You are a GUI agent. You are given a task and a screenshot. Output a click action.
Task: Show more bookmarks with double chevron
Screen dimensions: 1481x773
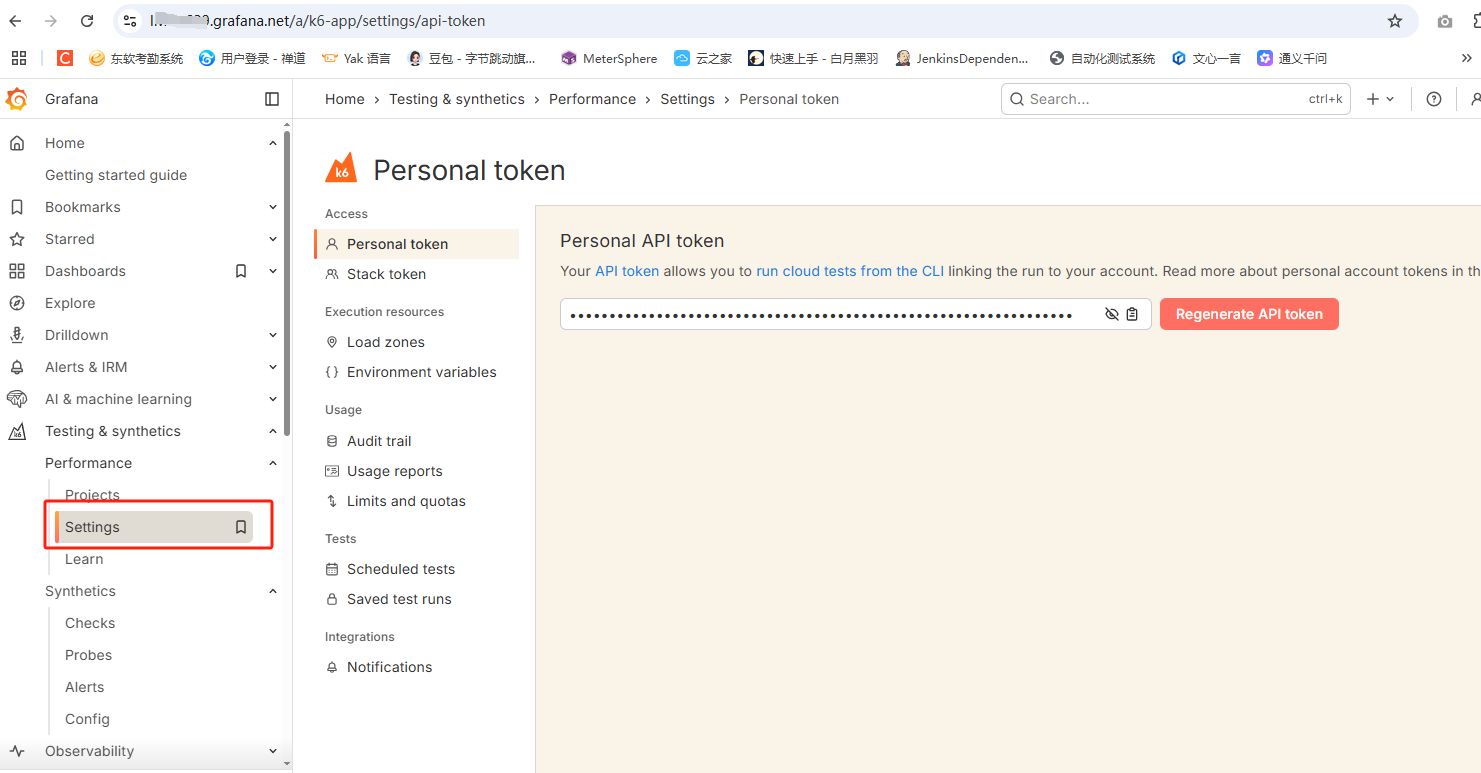pyautogui.click(x=1466, y=58)
